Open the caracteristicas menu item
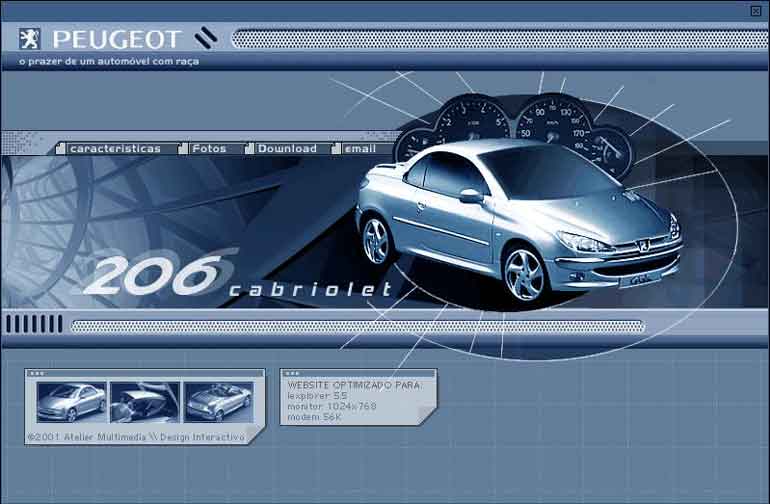This screenshot has height=504, width=770. point(115,148)
